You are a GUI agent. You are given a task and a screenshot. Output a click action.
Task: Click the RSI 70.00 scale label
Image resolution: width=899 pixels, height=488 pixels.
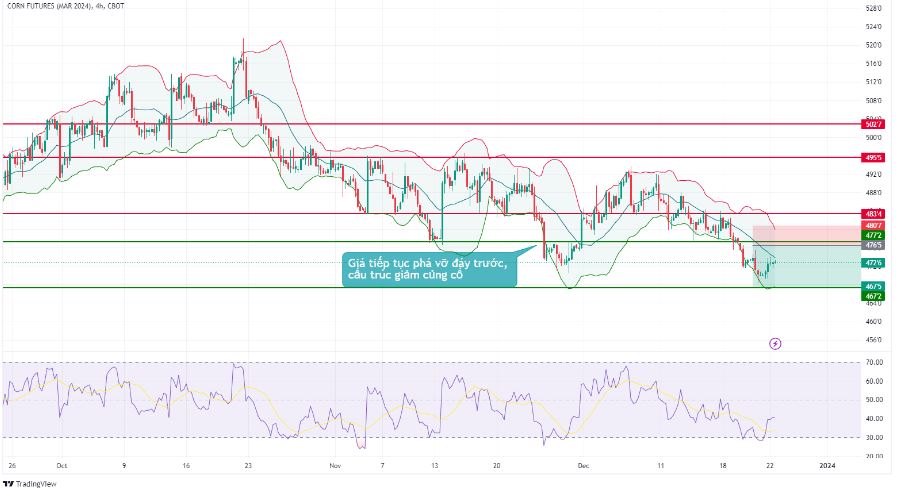pos(876,362)
